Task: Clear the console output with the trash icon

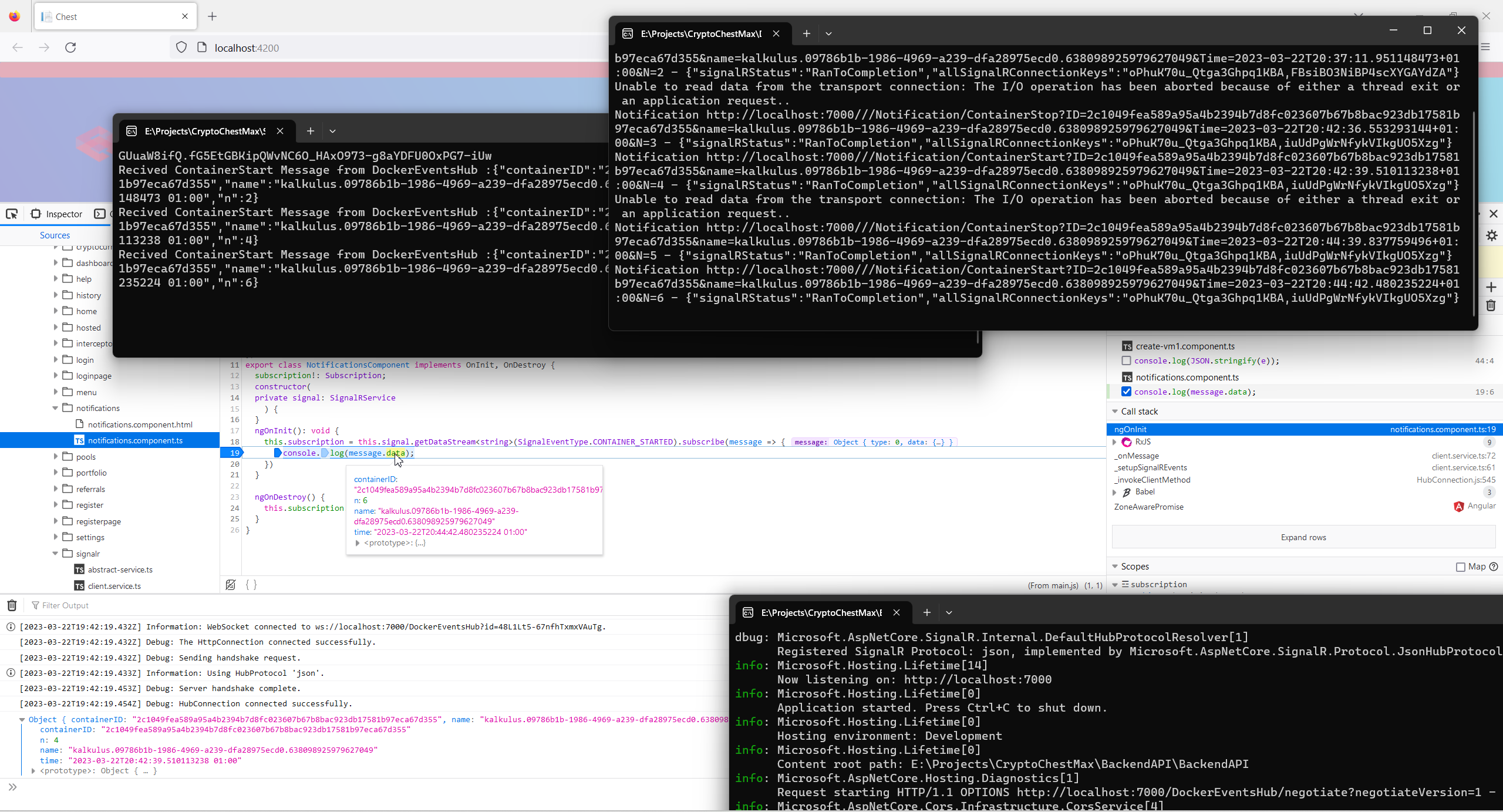Action: click(12, 605)
